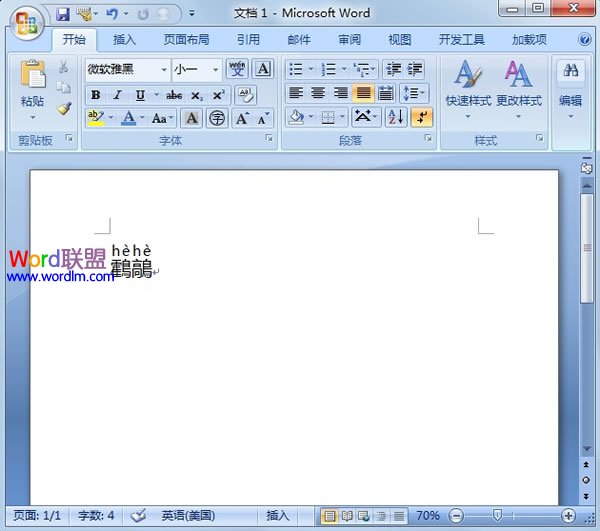Open the 字体 dialog launcher
Viewport: 600px width, 531px height.
[269, 138]
